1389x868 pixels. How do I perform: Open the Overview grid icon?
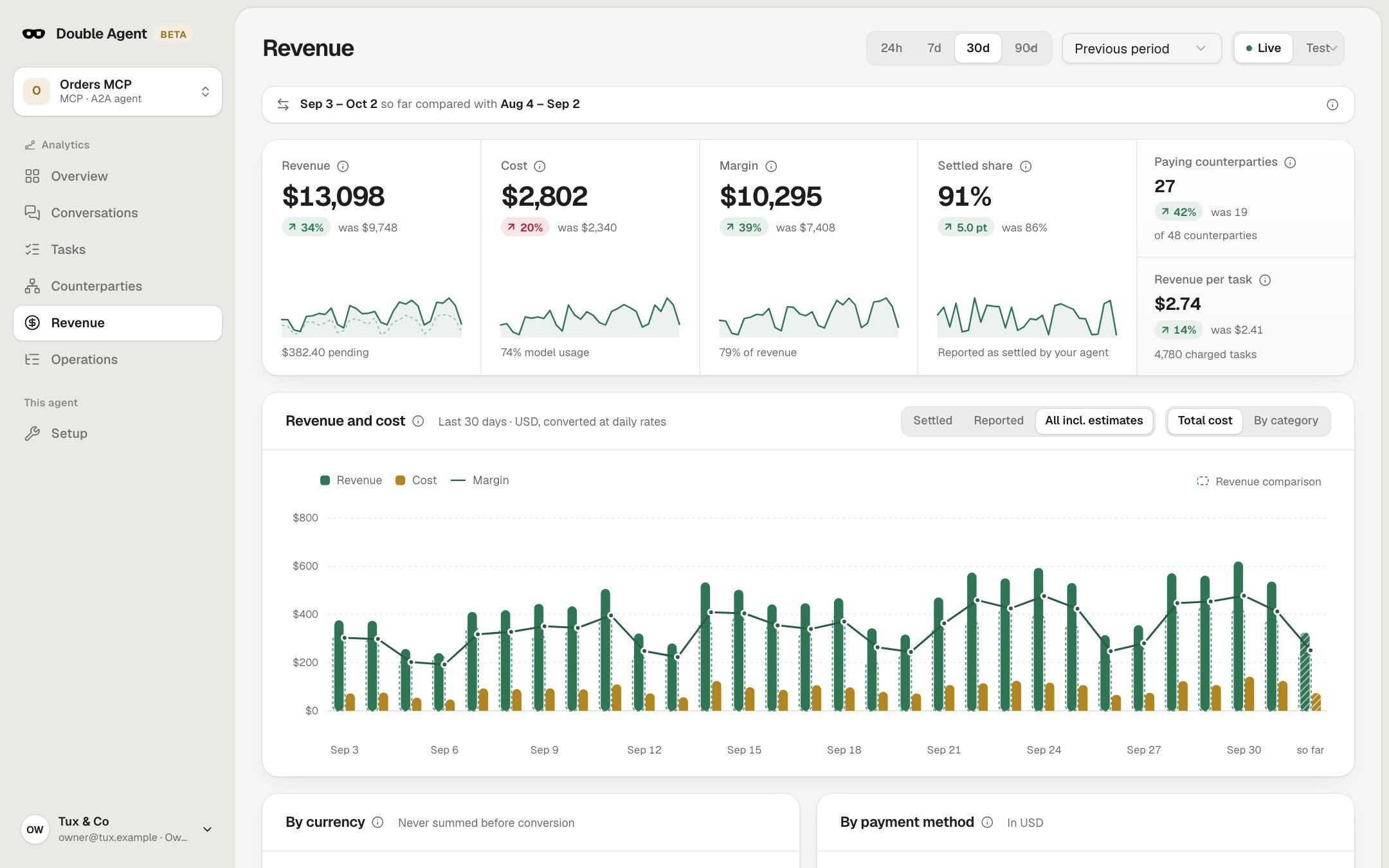[32, 176]
